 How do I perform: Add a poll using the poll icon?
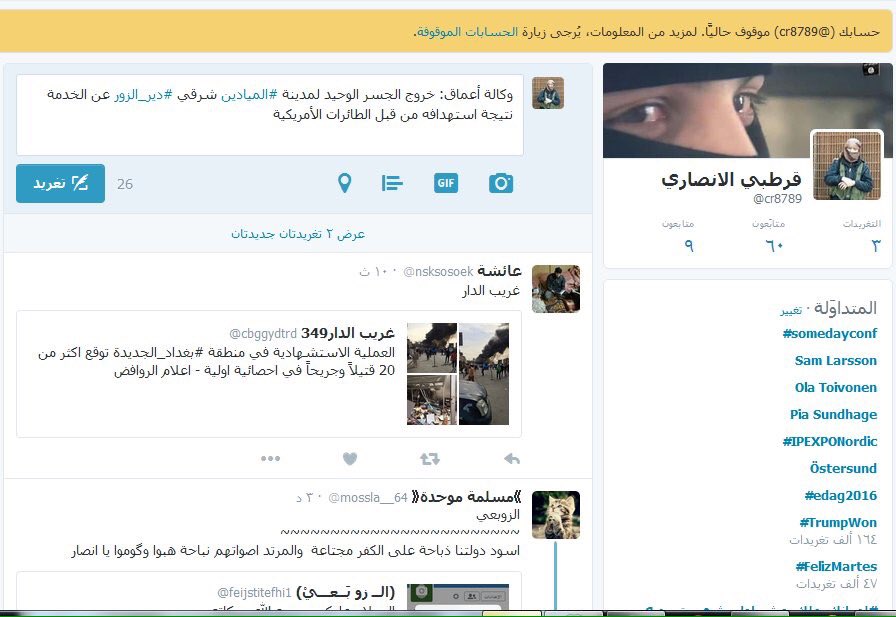392,183
